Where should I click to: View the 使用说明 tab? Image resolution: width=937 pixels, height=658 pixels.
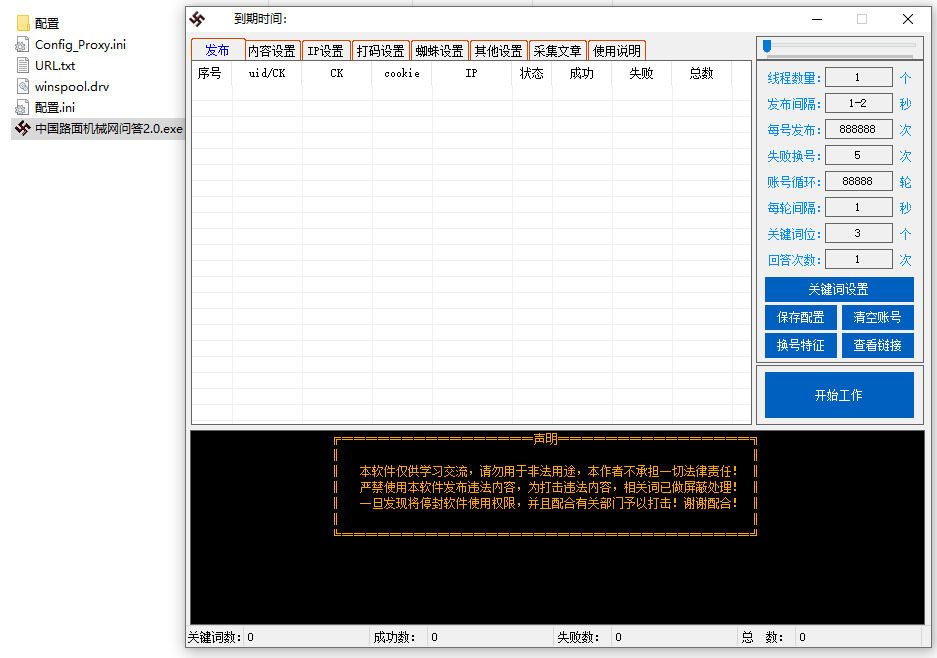pyautogui.click(x=616, y=49)
